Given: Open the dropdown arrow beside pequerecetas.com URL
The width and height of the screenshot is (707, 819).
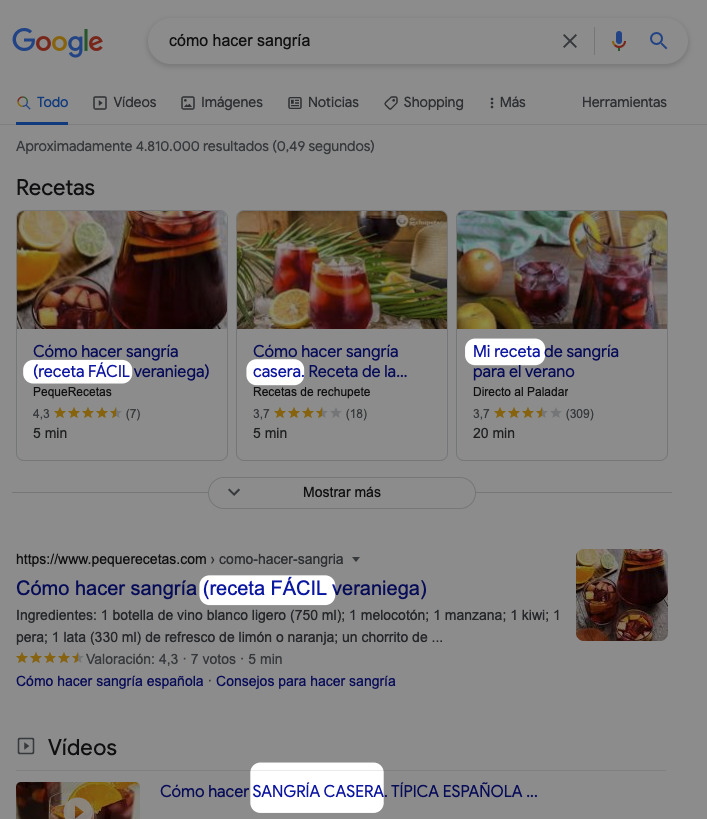Looking at the screenshot, I should click(356, 559).
